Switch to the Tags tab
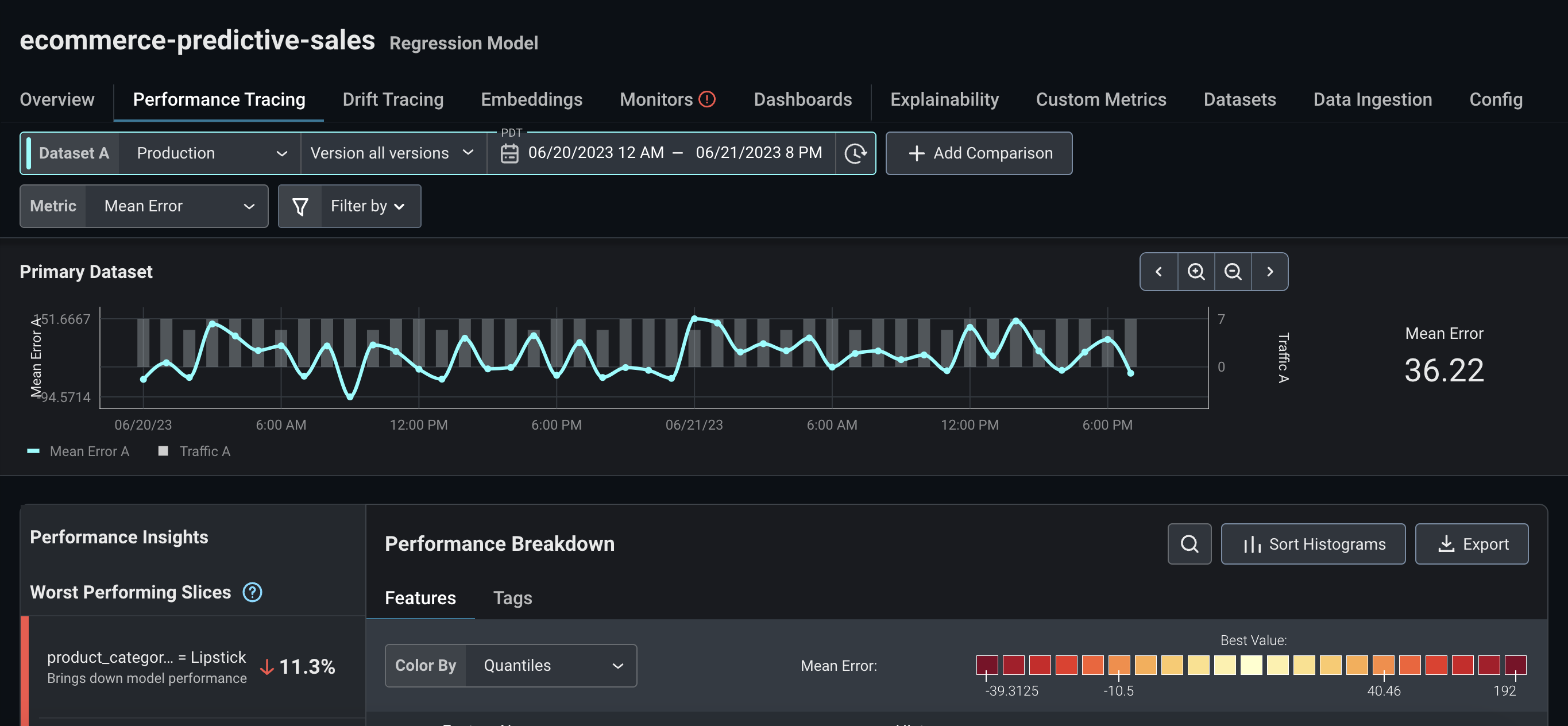This screenshot has height=726, width=1568. pos(512,597)
